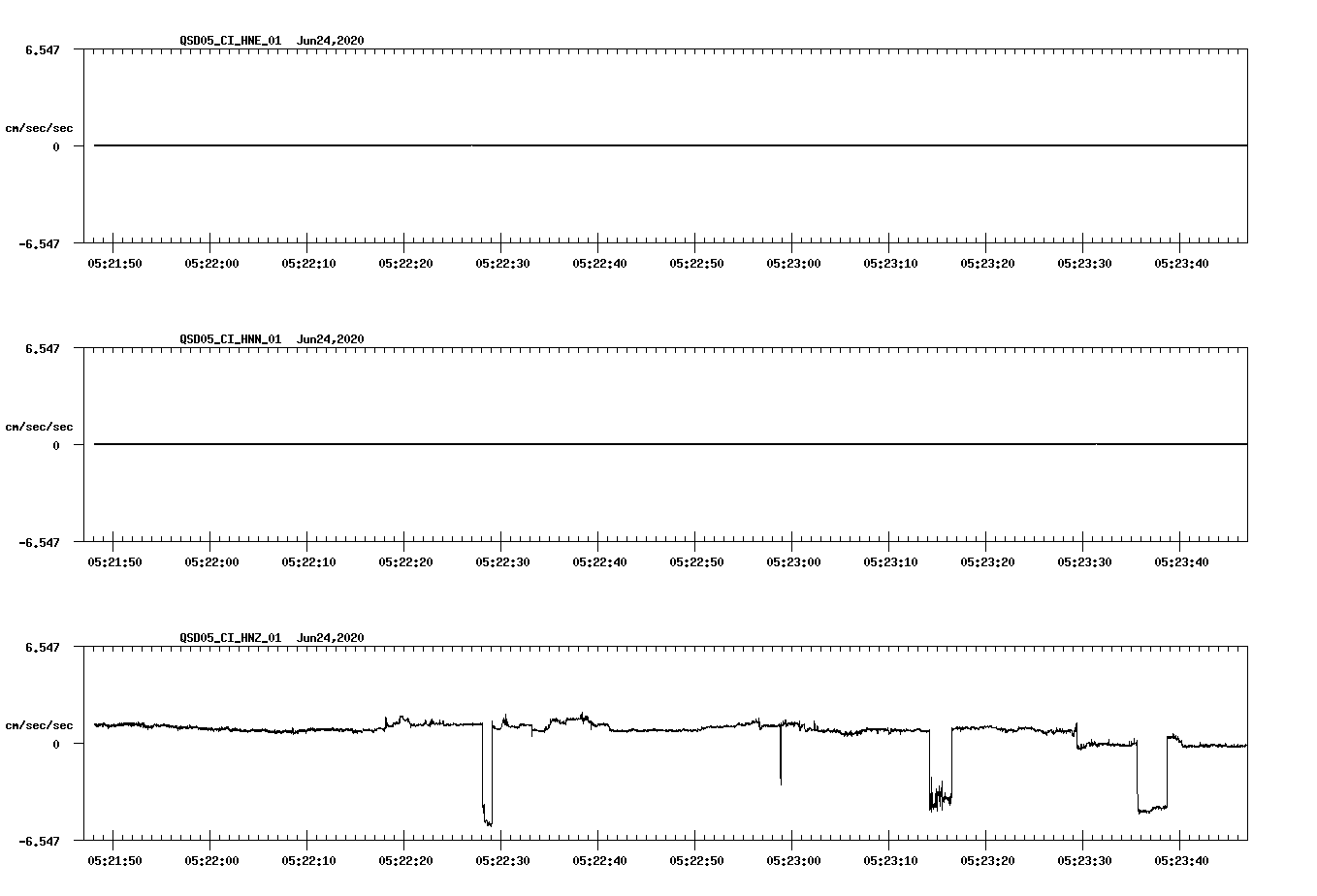Select the 05:23:40 time label under HNN plot
1317x896 pixels.
(1181, 561)
